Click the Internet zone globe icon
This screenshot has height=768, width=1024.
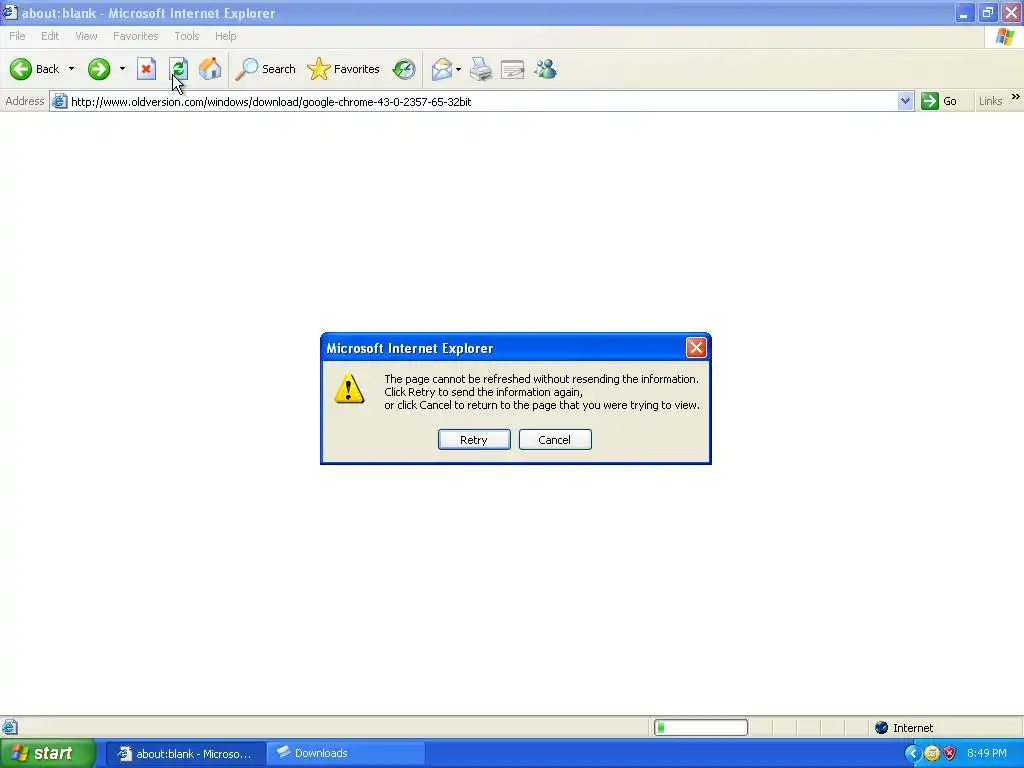tap(882, 728)
